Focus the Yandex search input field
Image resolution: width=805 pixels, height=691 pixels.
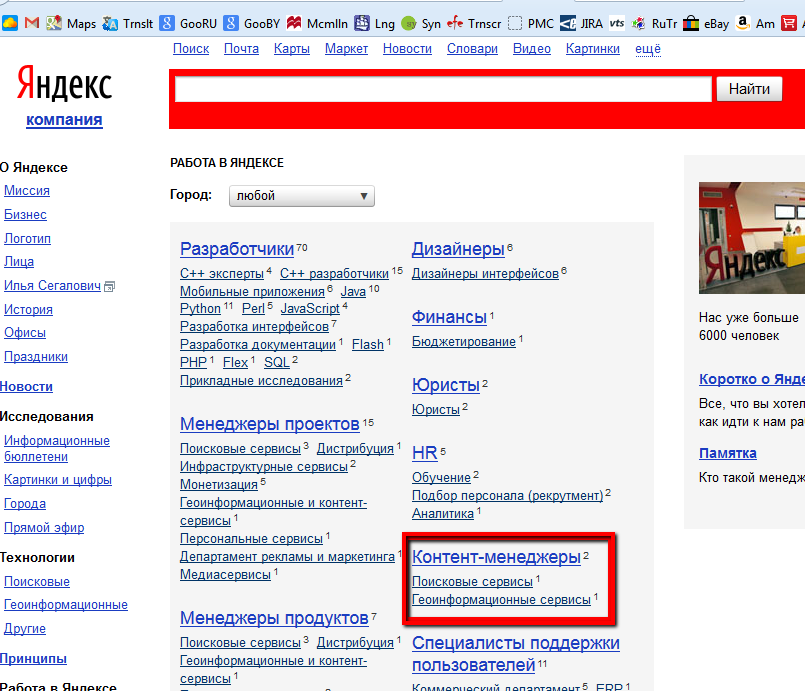tap(442, 89)
